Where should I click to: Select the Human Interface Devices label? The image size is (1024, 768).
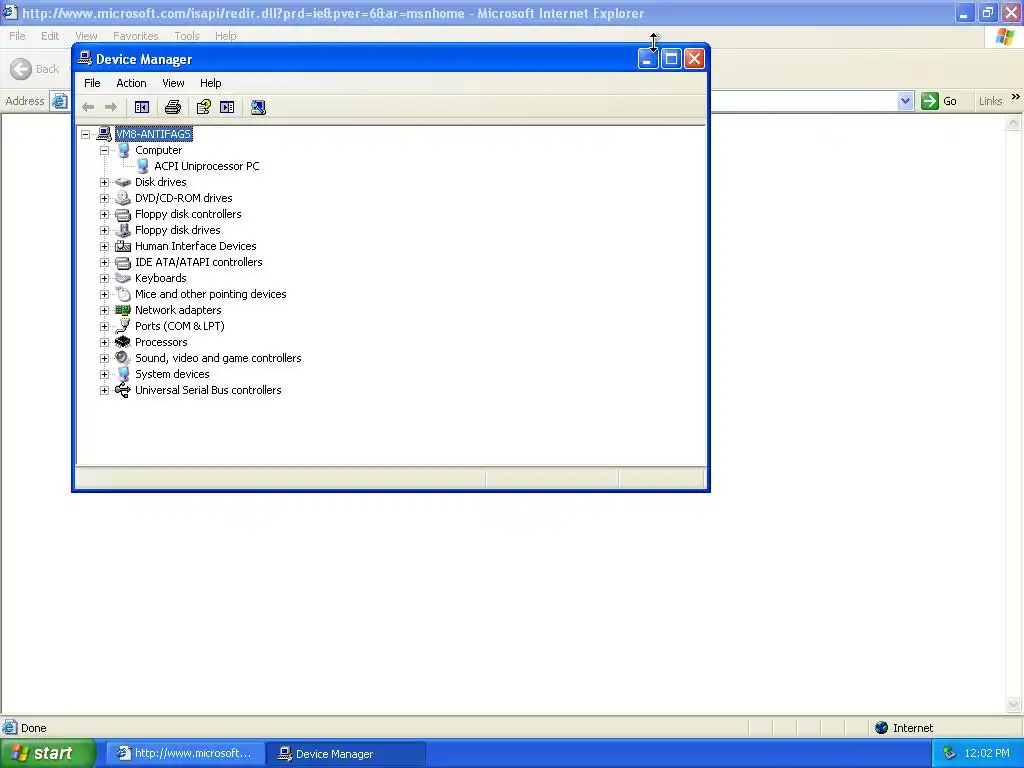[195, 246]
